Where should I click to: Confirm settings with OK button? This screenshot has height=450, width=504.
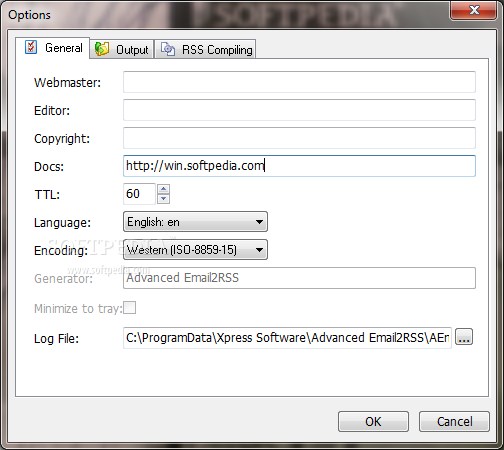(x=373, y=422)
